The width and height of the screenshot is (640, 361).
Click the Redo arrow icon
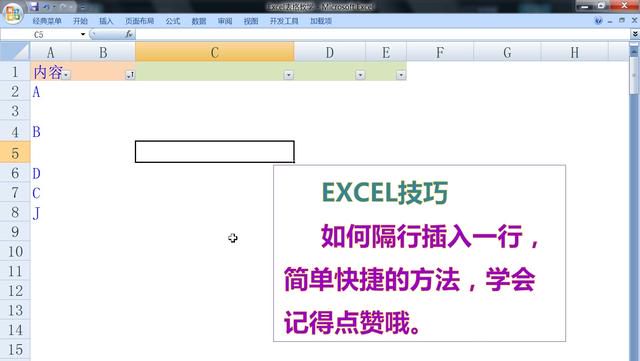[63, 7]
